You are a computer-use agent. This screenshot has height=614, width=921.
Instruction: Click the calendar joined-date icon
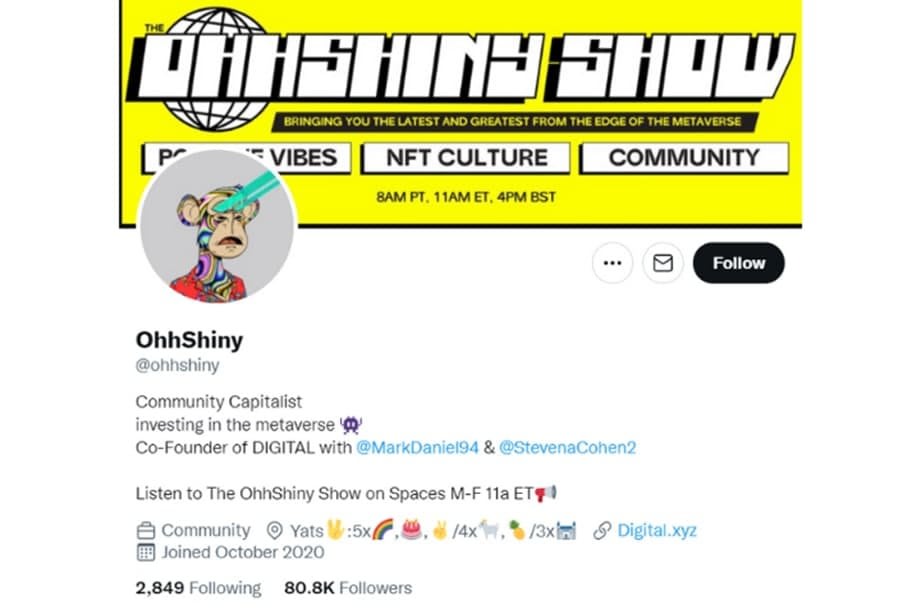(x=146, y=552)
